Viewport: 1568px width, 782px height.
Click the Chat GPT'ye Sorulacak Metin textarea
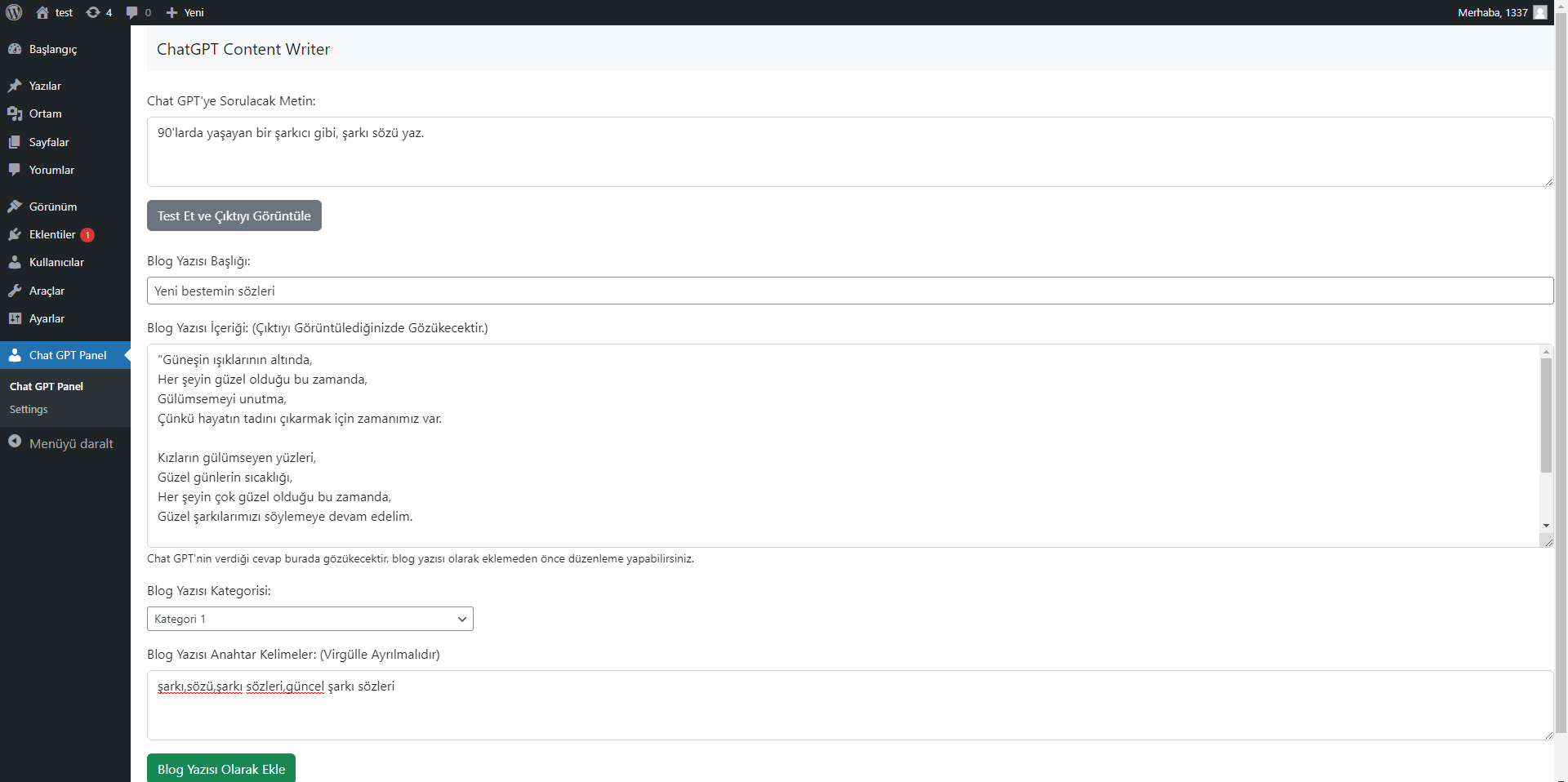tap(850, 152)
